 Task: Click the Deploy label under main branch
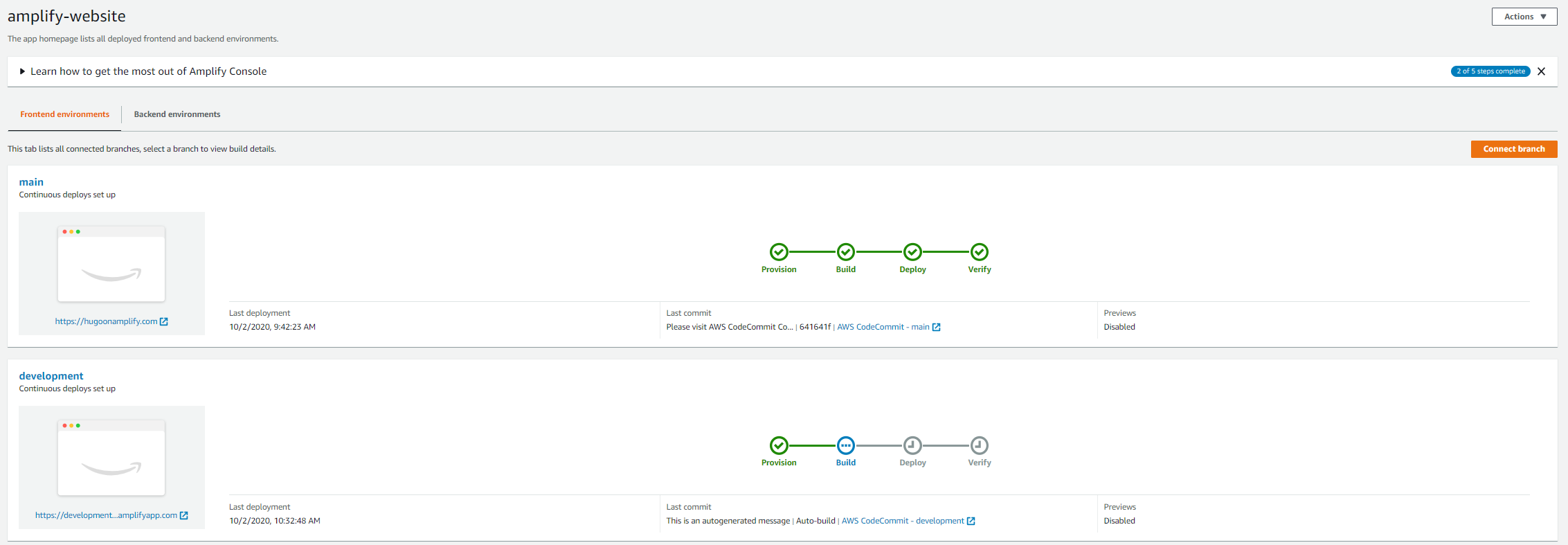pos(912,269)
